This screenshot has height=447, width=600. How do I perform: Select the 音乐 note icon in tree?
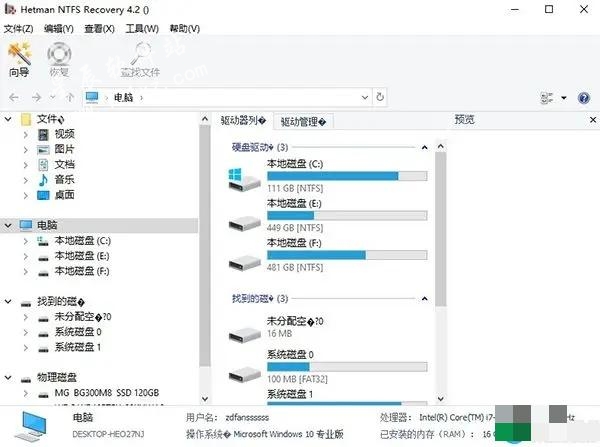click(43, 180)
